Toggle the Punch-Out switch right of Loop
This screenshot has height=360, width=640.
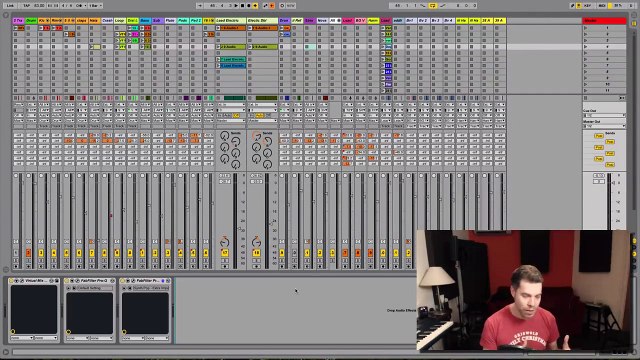[442, 6]
